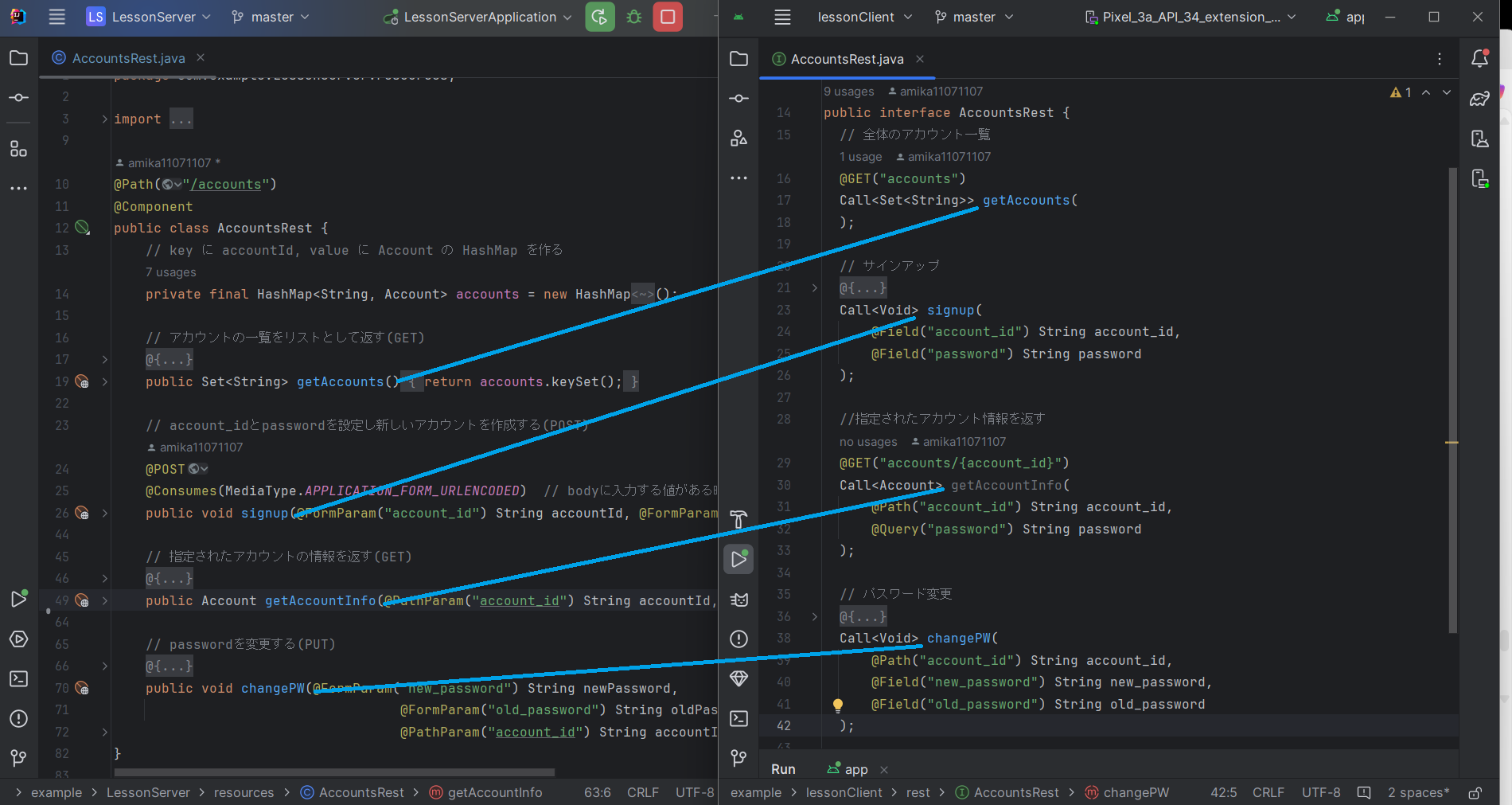This screenshot has height=805, width=1512.
Task: Open master branch dropdown in LessonServer window
Action: [x=270, y=17]
